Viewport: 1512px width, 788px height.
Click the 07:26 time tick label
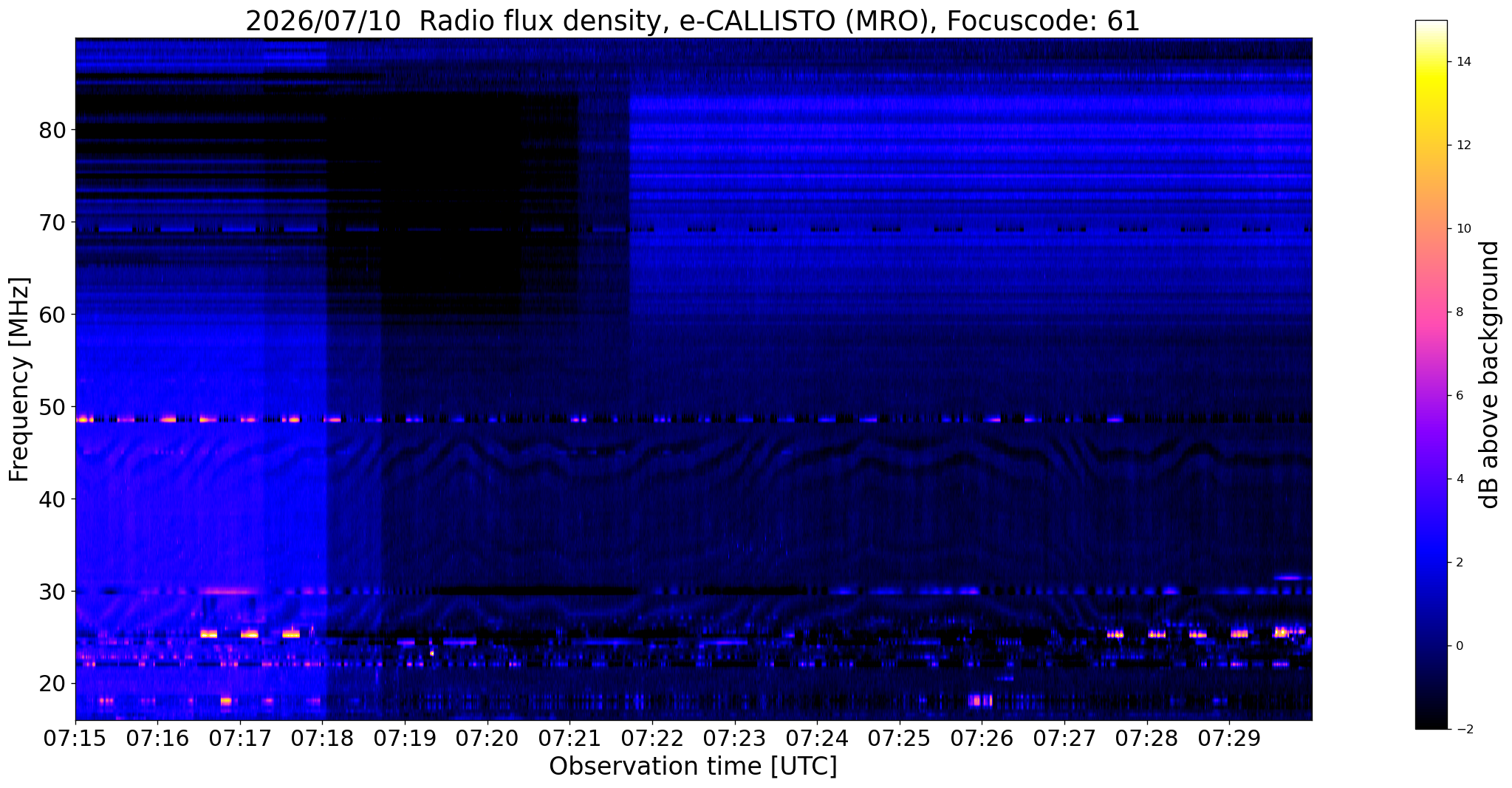pyautogui.click(x=982, y=739)
